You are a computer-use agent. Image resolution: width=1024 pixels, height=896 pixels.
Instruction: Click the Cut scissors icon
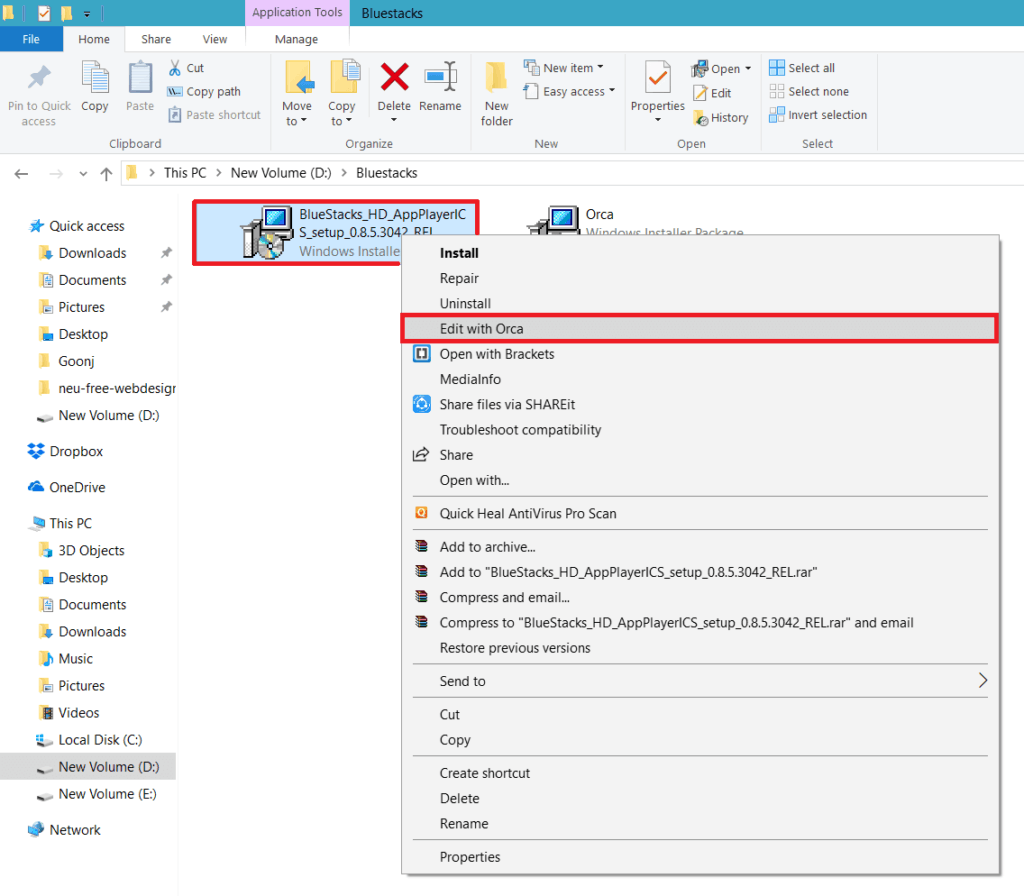[174, 68]
